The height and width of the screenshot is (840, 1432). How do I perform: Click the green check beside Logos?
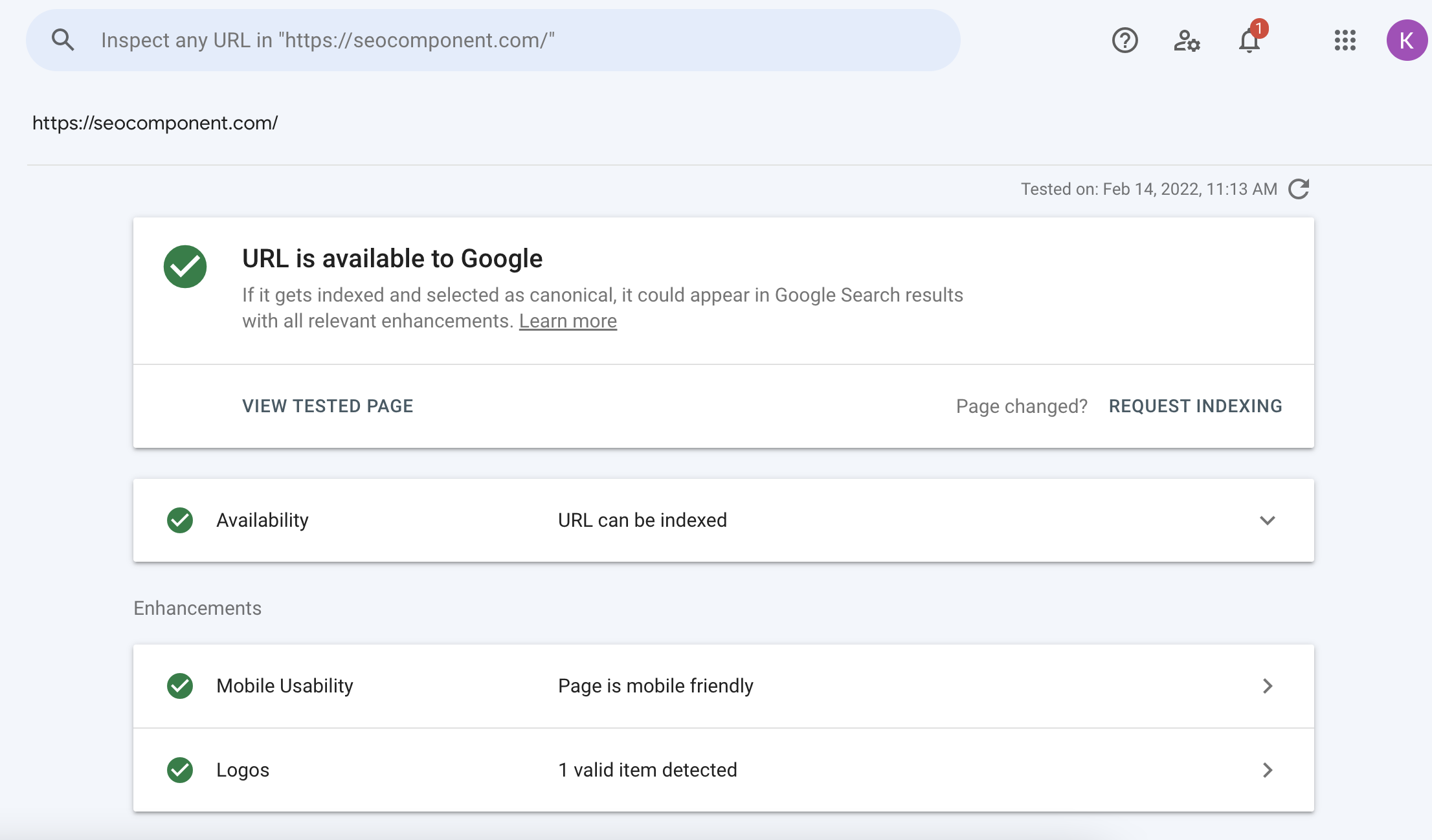tap(180, 770)
